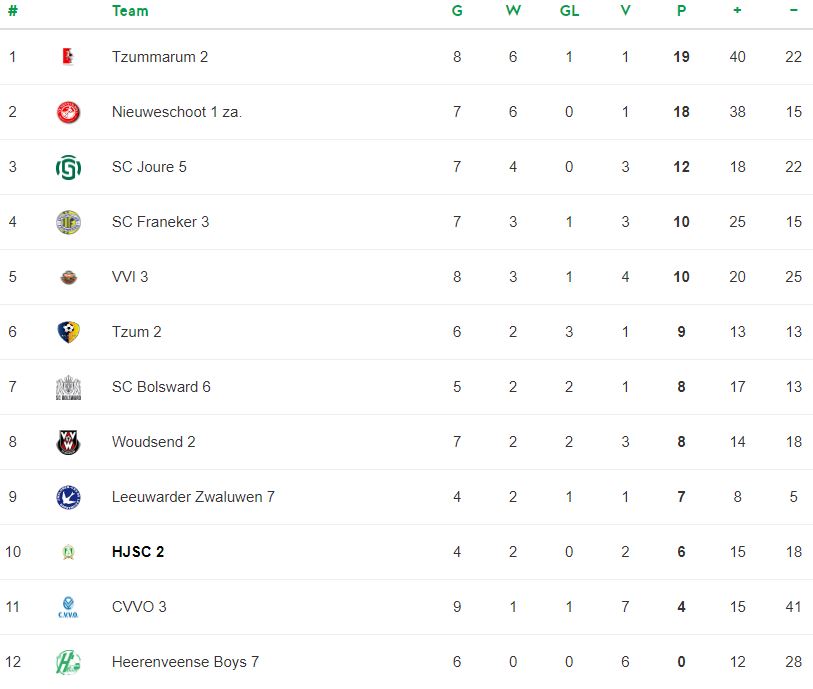Click the W wins column header
Screen dimensions: 813x689
(513, 11)
